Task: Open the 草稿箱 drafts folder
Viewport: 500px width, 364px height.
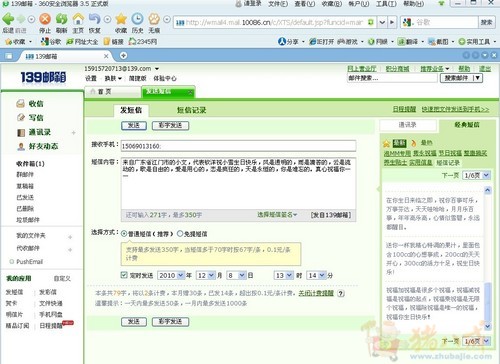Action: point(25,186)
